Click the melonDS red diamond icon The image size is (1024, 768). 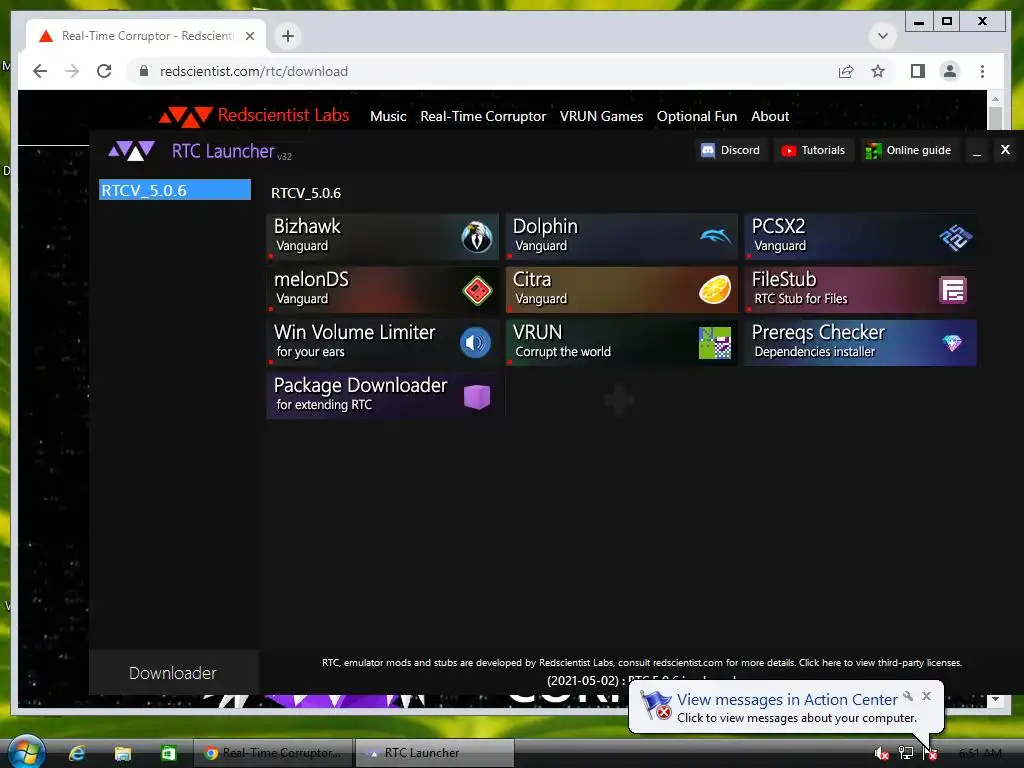coord(477,290)
